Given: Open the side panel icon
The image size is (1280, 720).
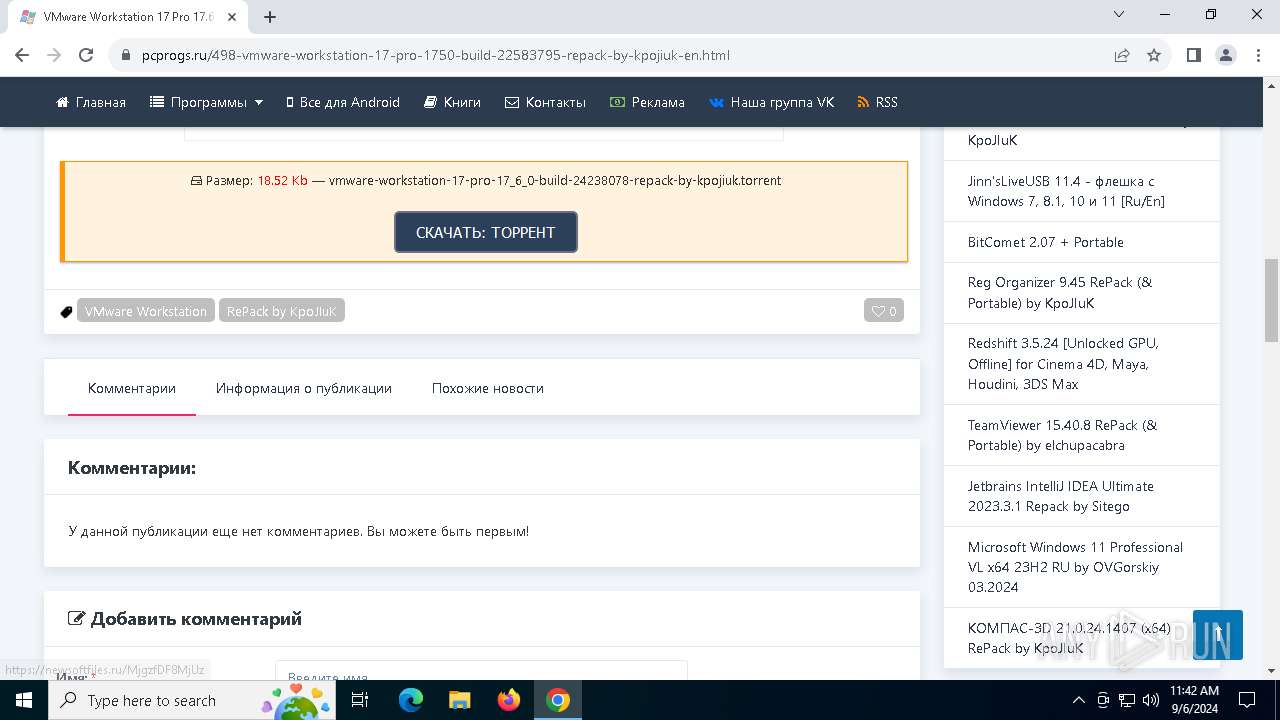Looking at the screenshot, I should pyautogui.click(x=1194, y=55).
